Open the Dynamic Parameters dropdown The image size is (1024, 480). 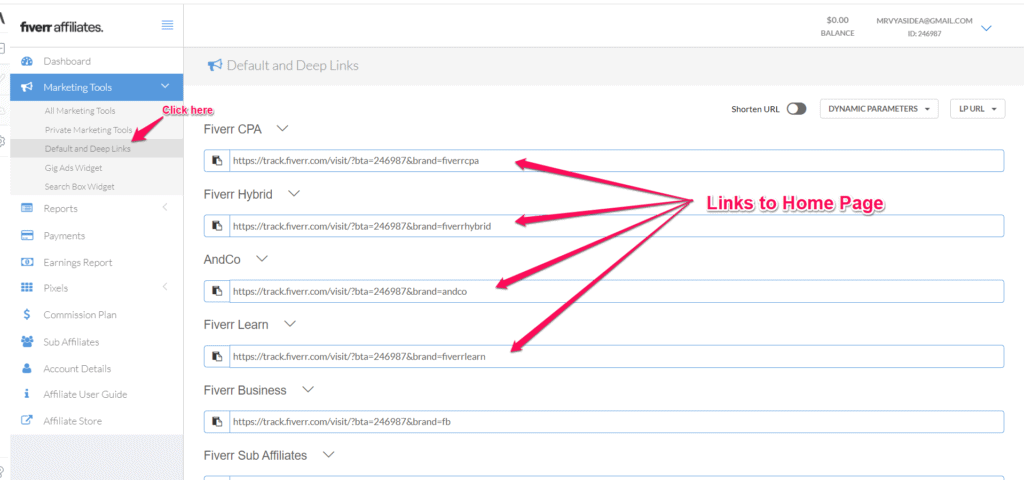(x=879, y=109)
